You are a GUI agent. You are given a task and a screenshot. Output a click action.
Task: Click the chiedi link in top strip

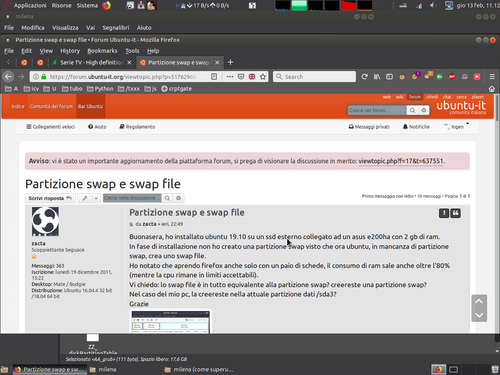pyautogui.click(x=432, y=97)
